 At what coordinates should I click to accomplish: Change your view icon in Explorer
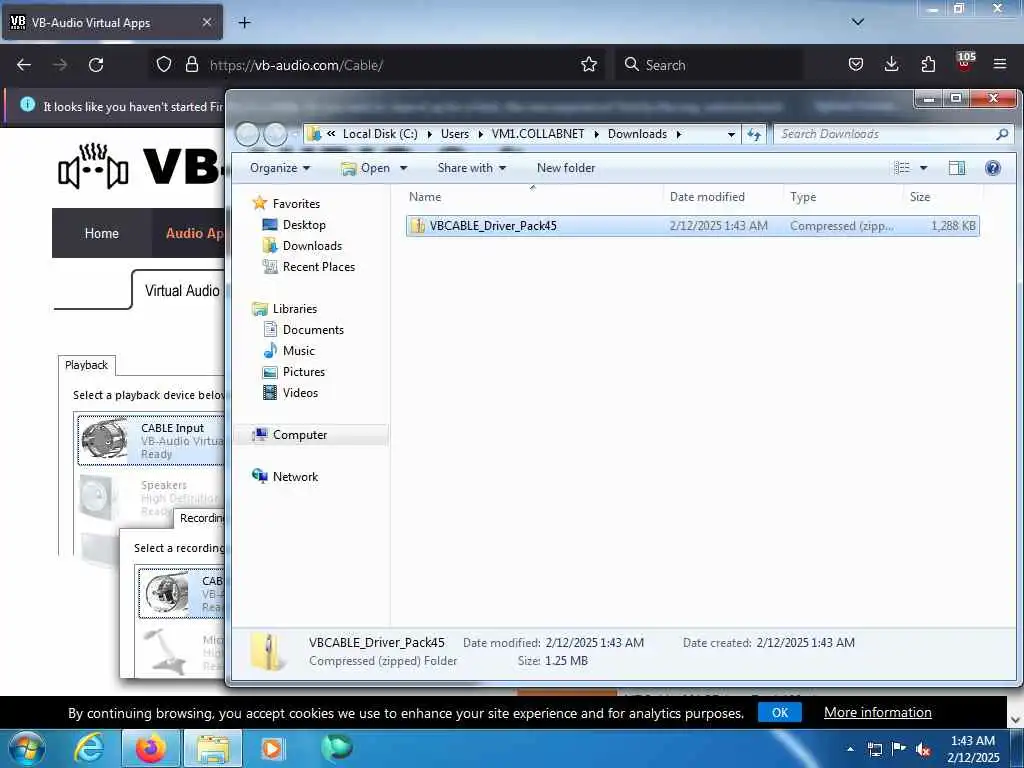[x=902, y=168]
